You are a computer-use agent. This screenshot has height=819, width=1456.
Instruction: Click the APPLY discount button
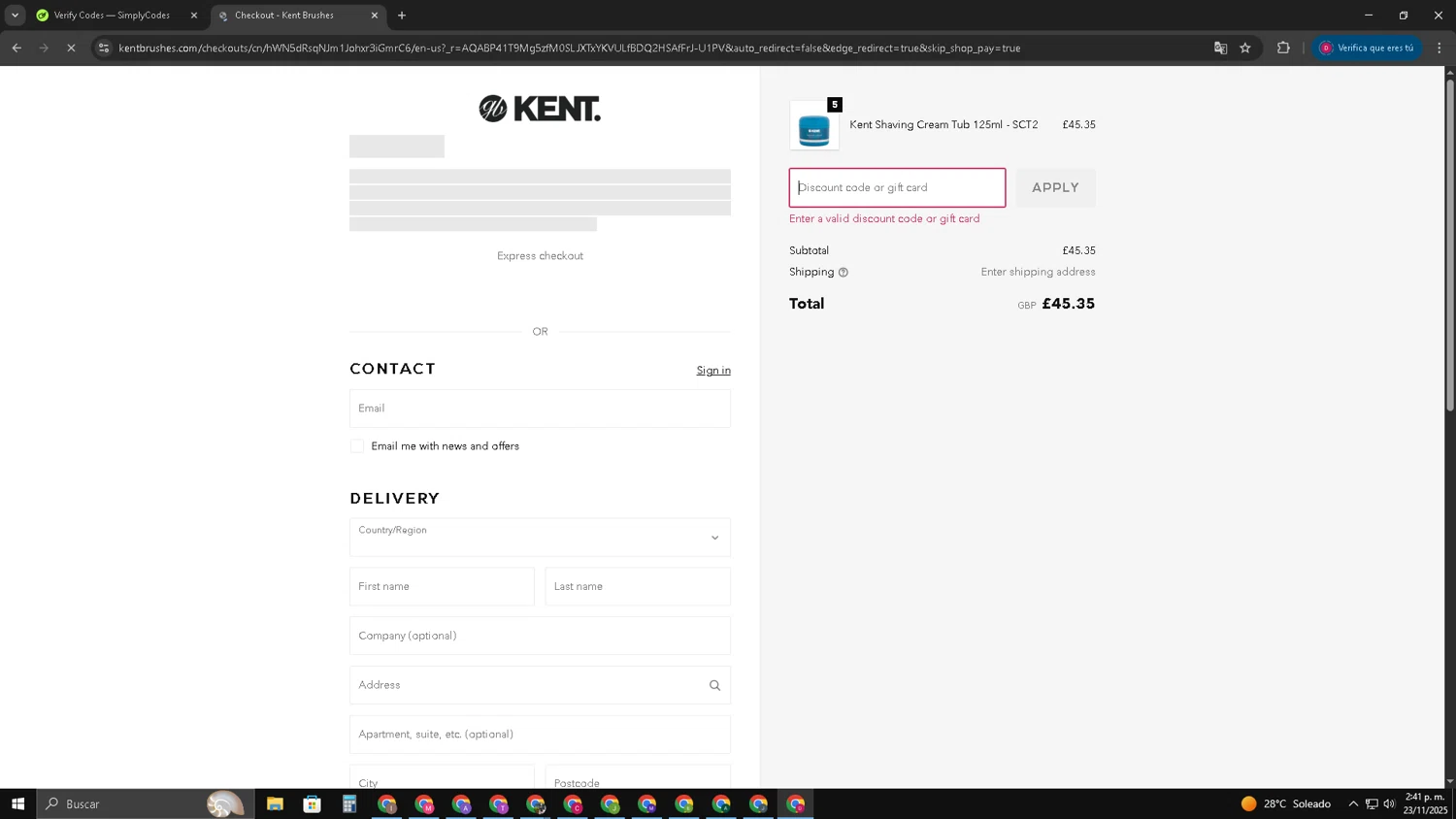[1055, 187]
